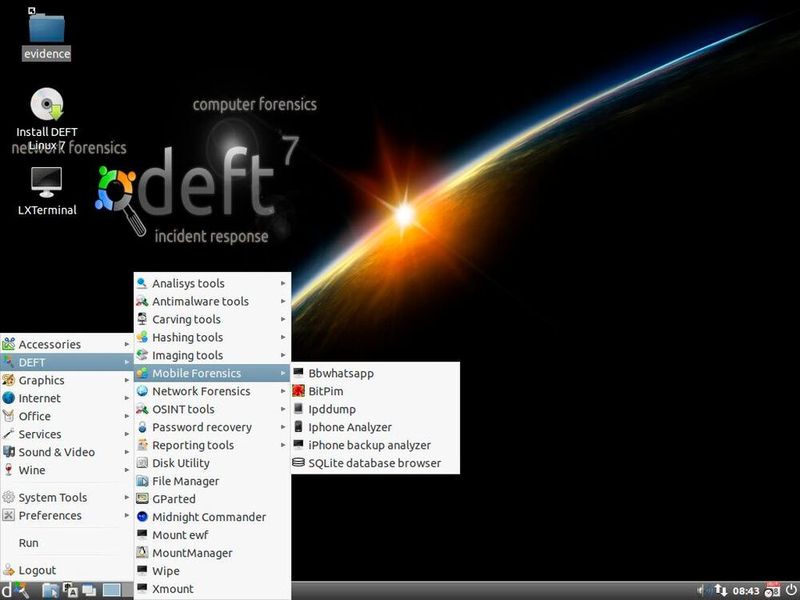Click the keyboard layout icon in the taskbar
800x600 pixels.
click(70, 590)
